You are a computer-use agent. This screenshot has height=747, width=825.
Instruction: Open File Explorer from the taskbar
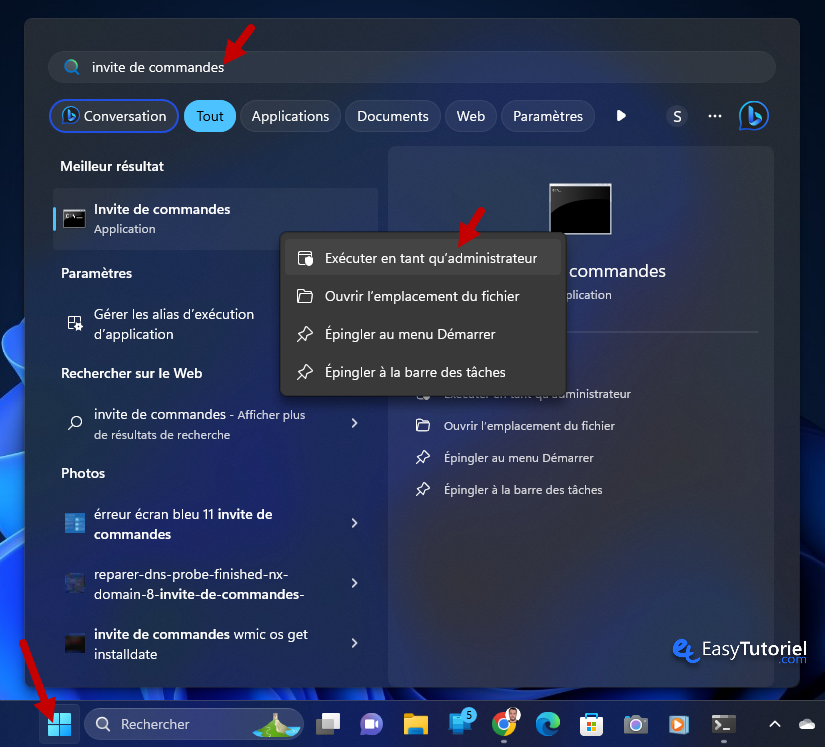click(x=416, y=723)
